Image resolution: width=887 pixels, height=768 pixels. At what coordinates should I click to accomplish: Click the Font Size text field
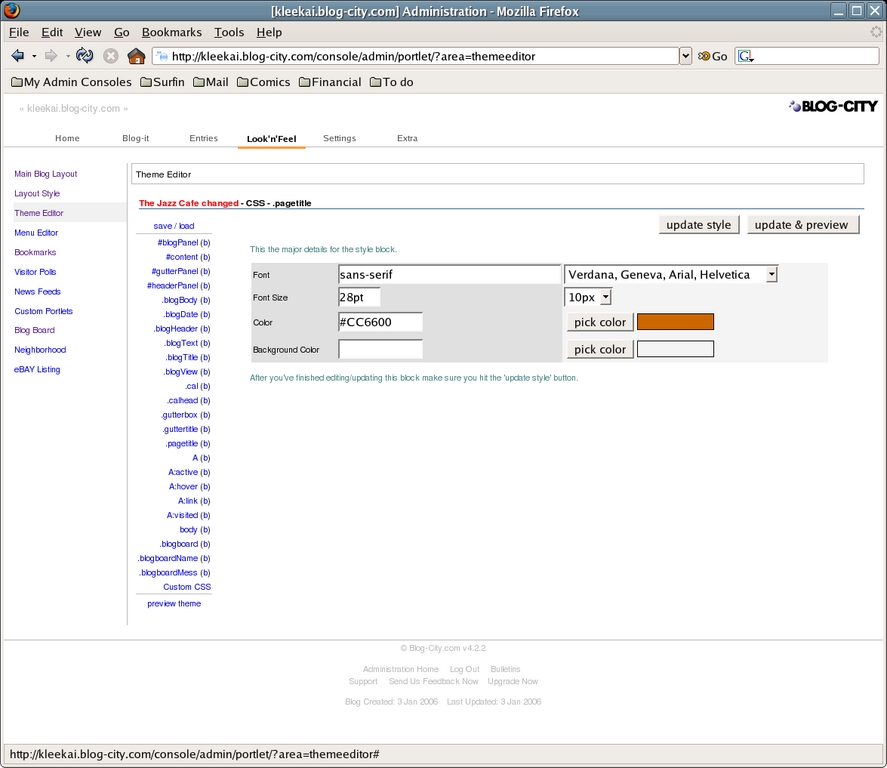click(359, 297)
